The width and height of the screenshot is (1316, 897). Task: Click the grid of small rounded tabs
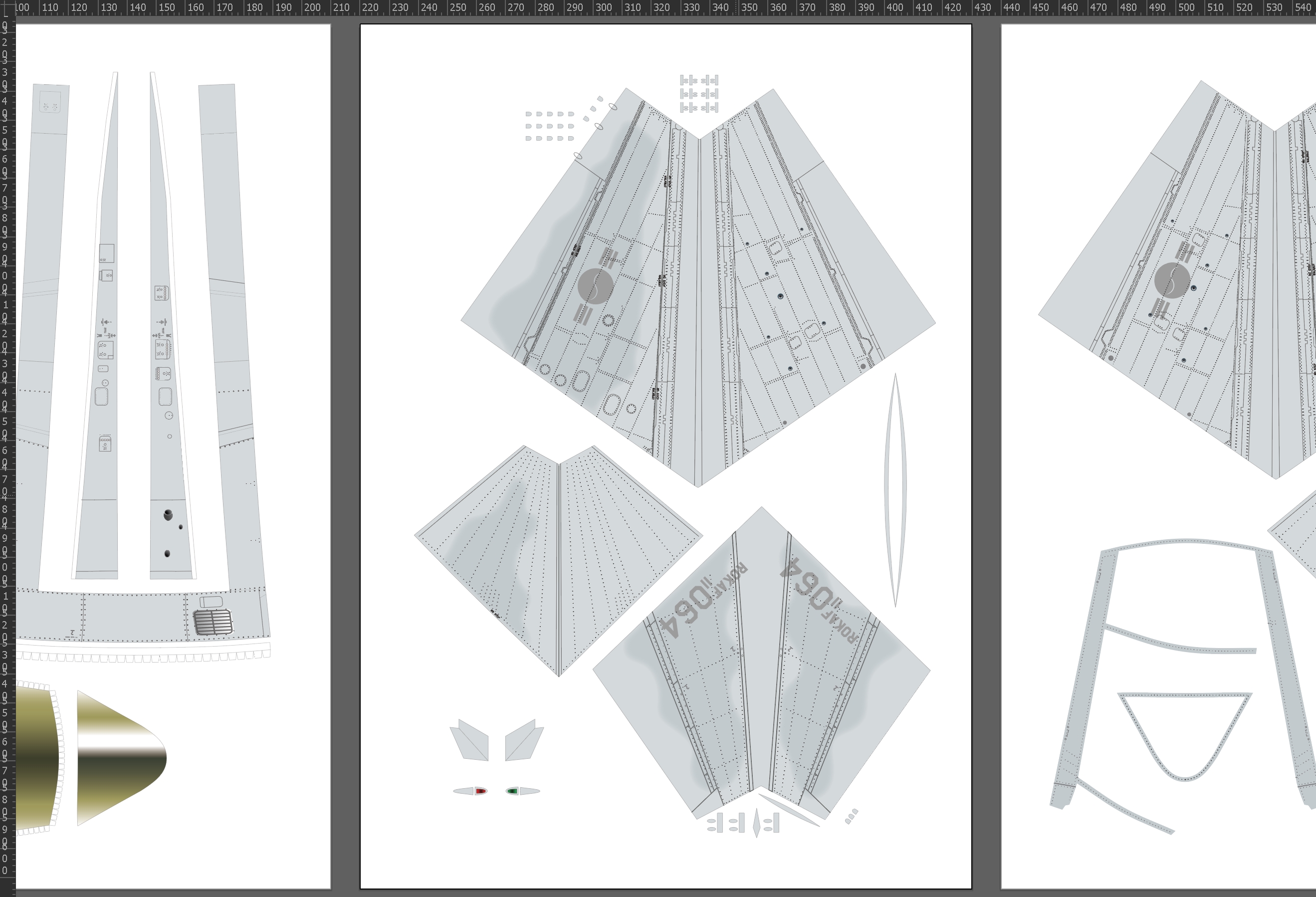click(549, 126)
